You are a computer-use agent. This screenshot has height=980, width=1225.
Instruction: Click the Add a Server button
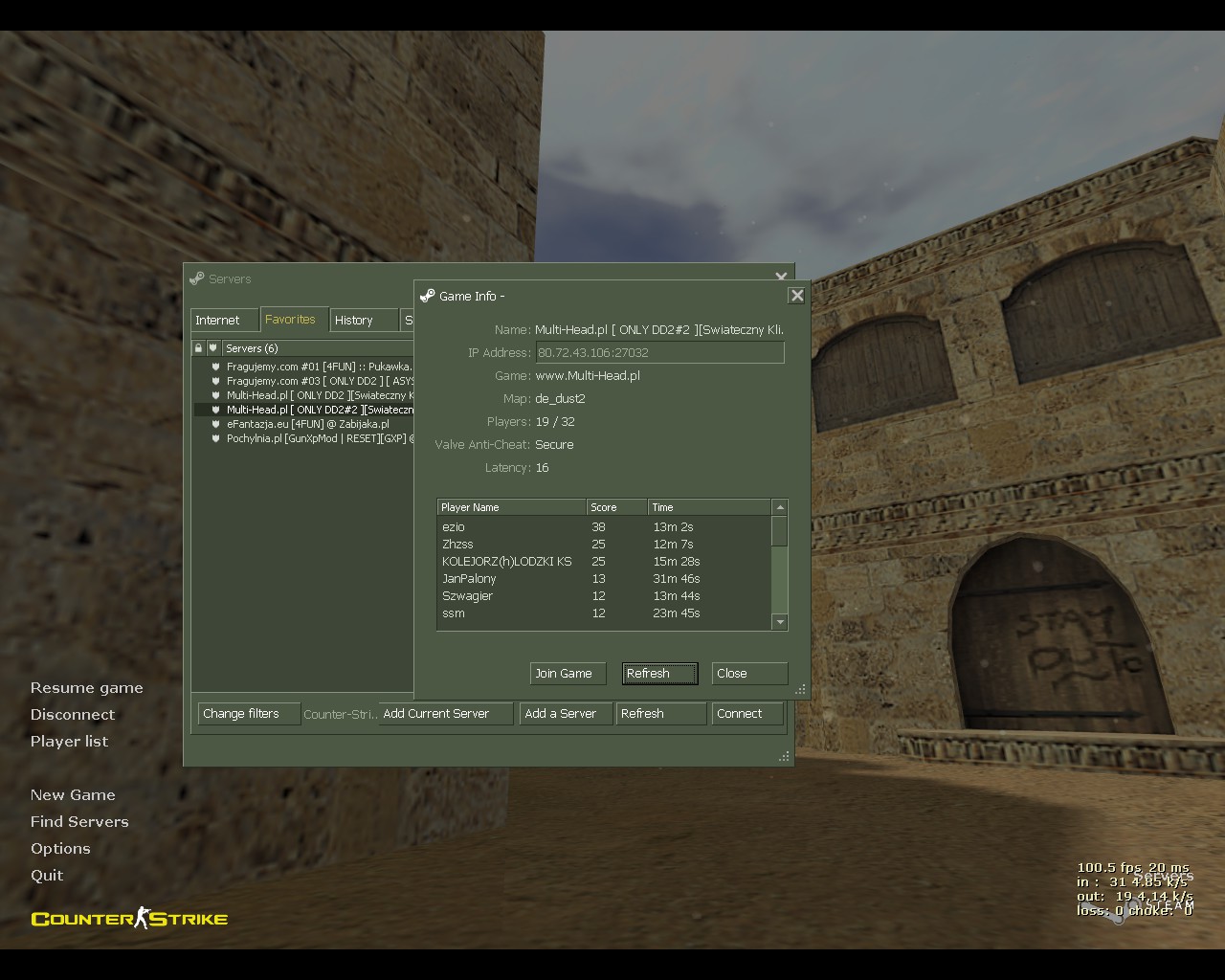(x=567, y=714)
